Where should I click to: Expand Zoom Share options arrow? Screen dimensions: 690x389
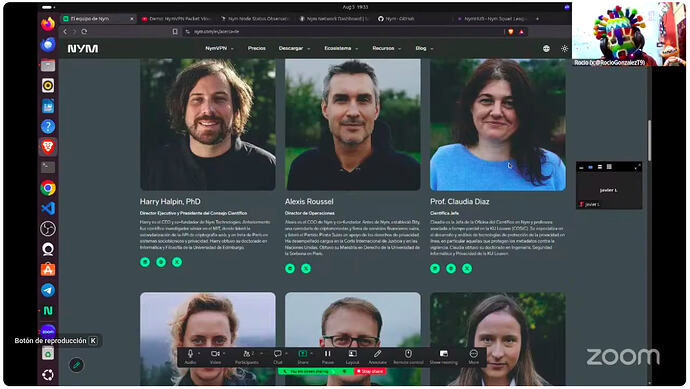click(x=311, y=353)
